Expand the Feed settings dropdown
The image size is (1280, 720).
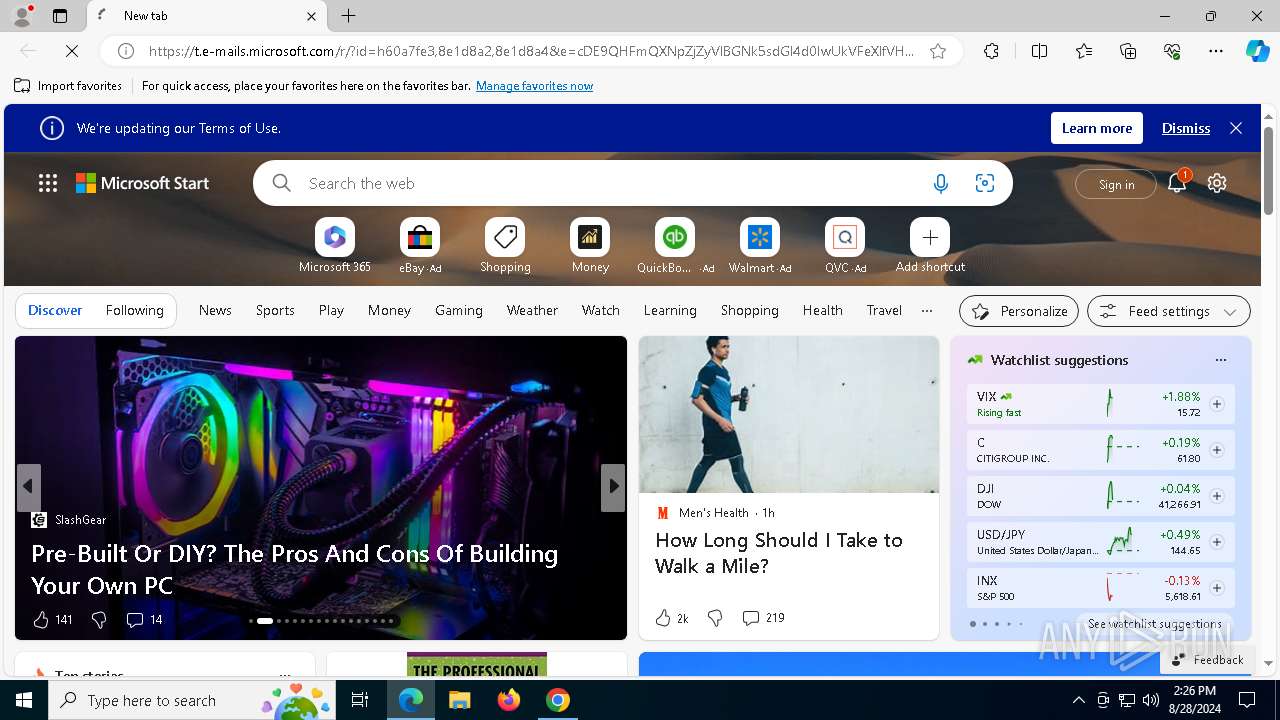(1168, 311)
